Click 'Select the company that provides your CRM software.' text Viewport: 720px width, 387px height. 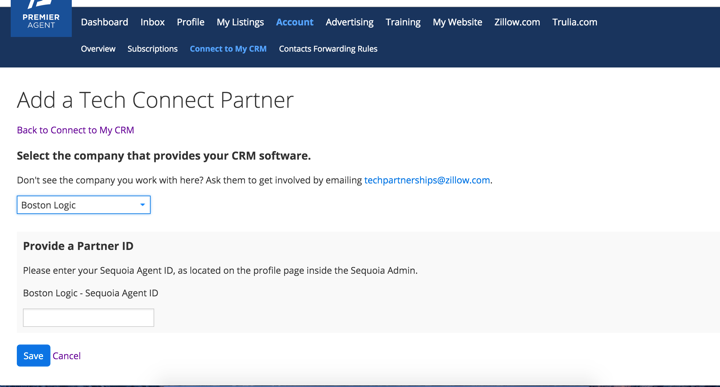[x=164, y=156]
